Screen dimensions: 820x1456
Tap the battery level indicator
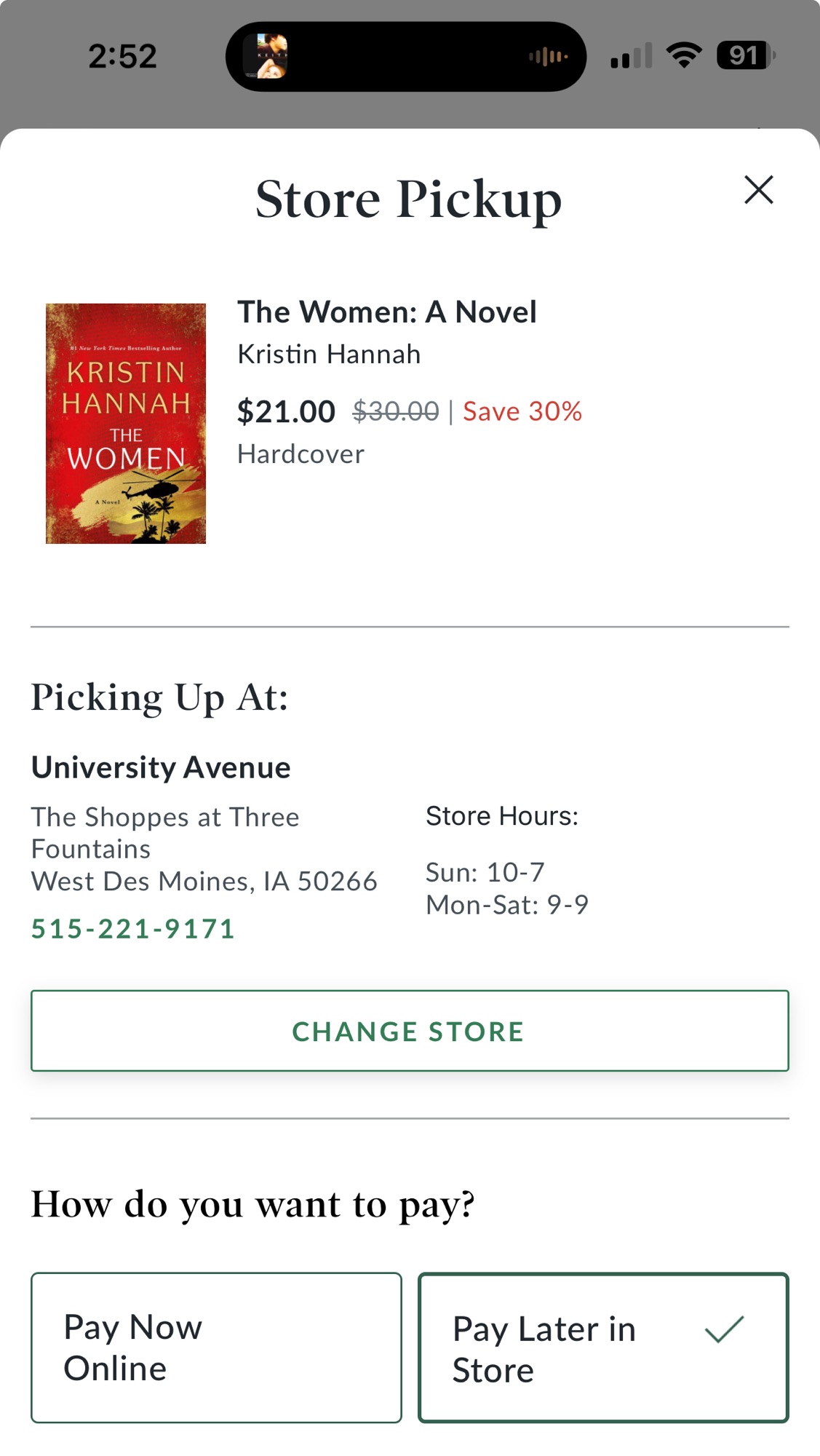(746, 55)
